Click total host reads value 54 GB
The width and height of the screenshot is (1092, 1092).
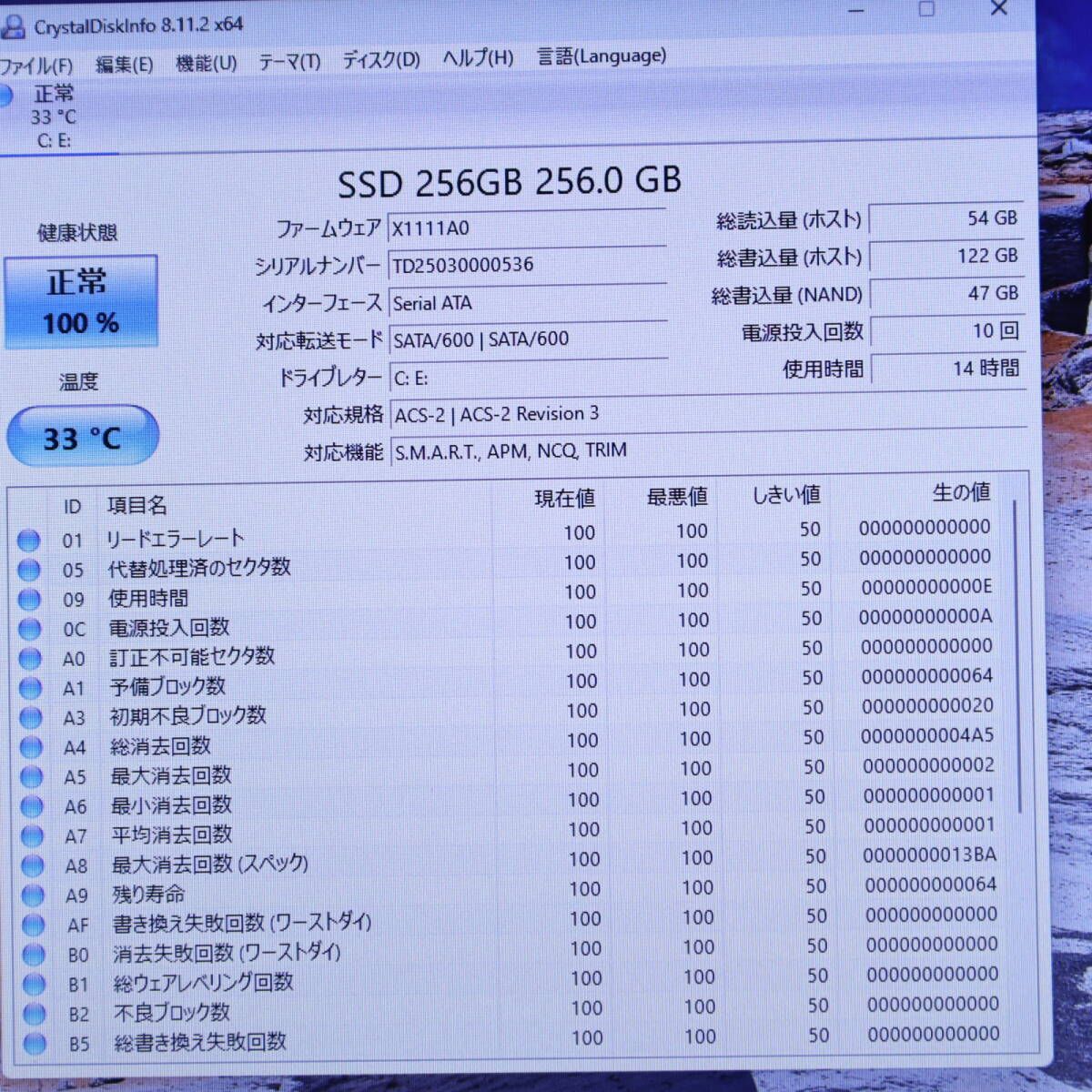946,218
